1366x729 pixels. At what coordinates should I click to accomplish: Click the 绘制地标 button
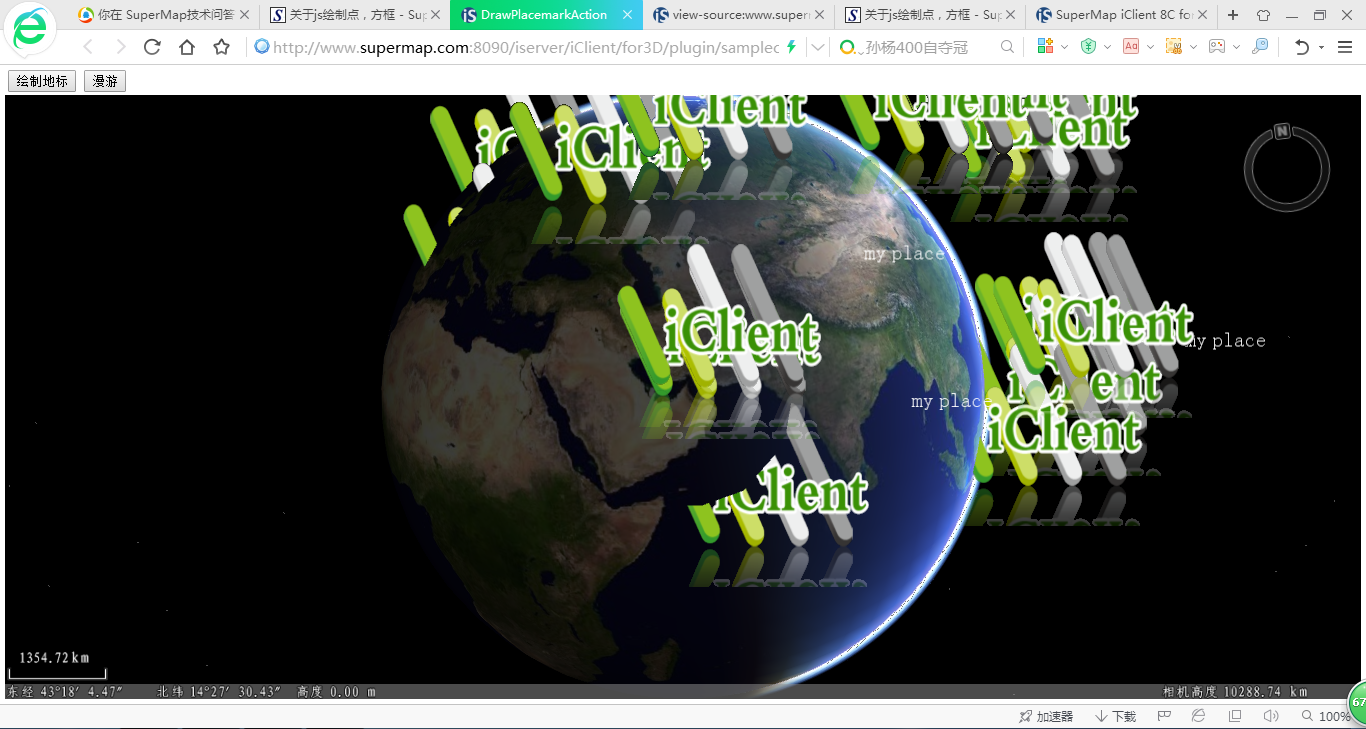click(42, 82)
